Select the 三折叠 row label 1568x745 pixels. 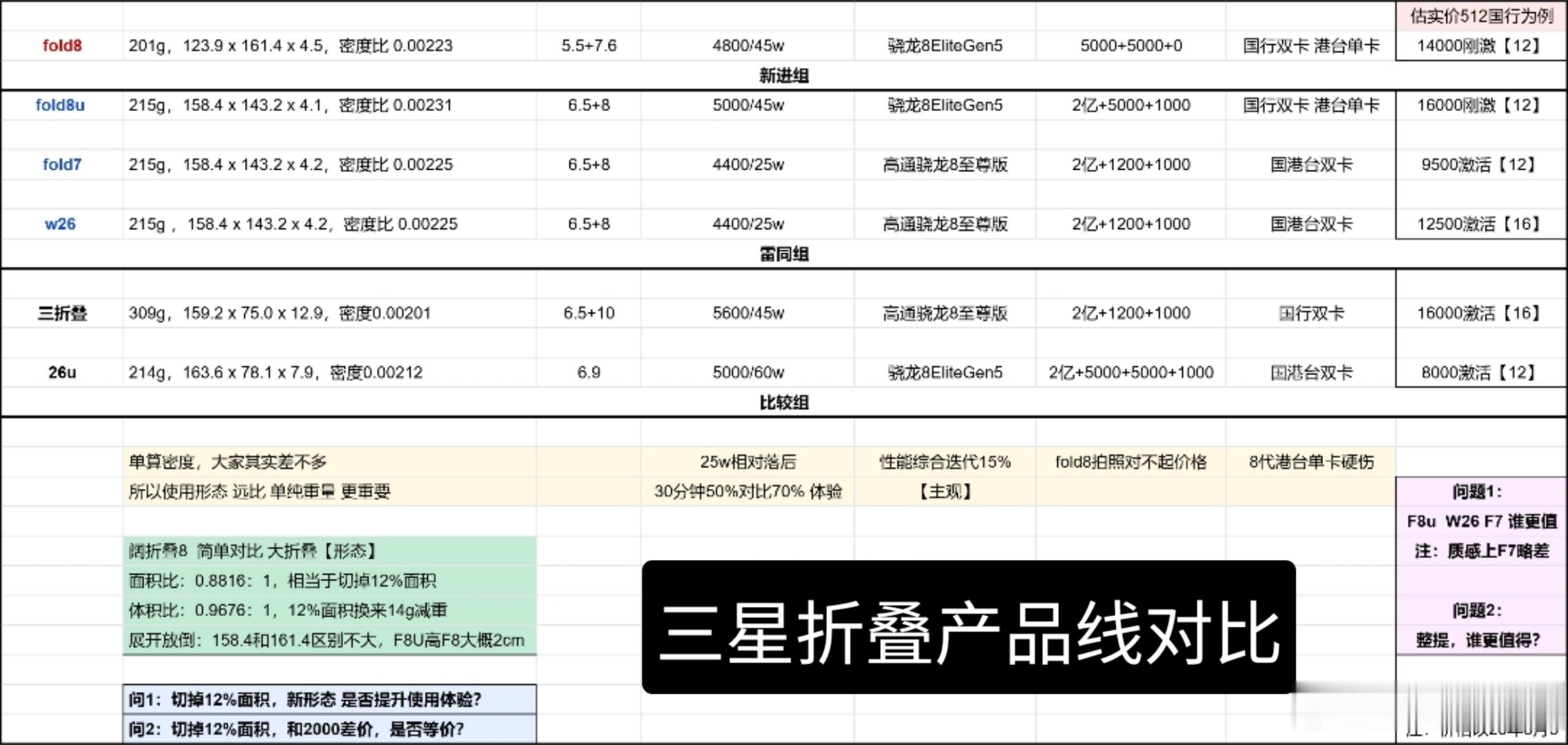pyautogui.click(x=62, y=313)
